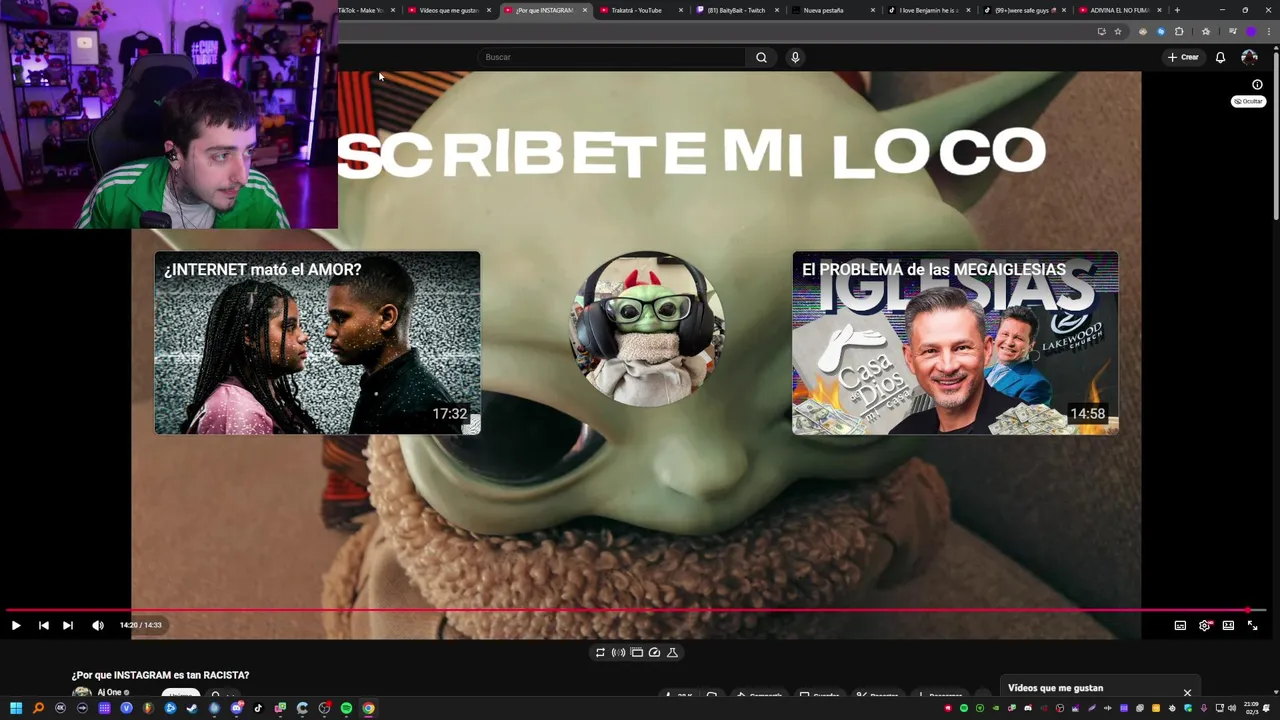The height and width of the screenshot is (720, 1280).
Task: Open the YouTube account avatar menu
Action: pos(1249,57)
